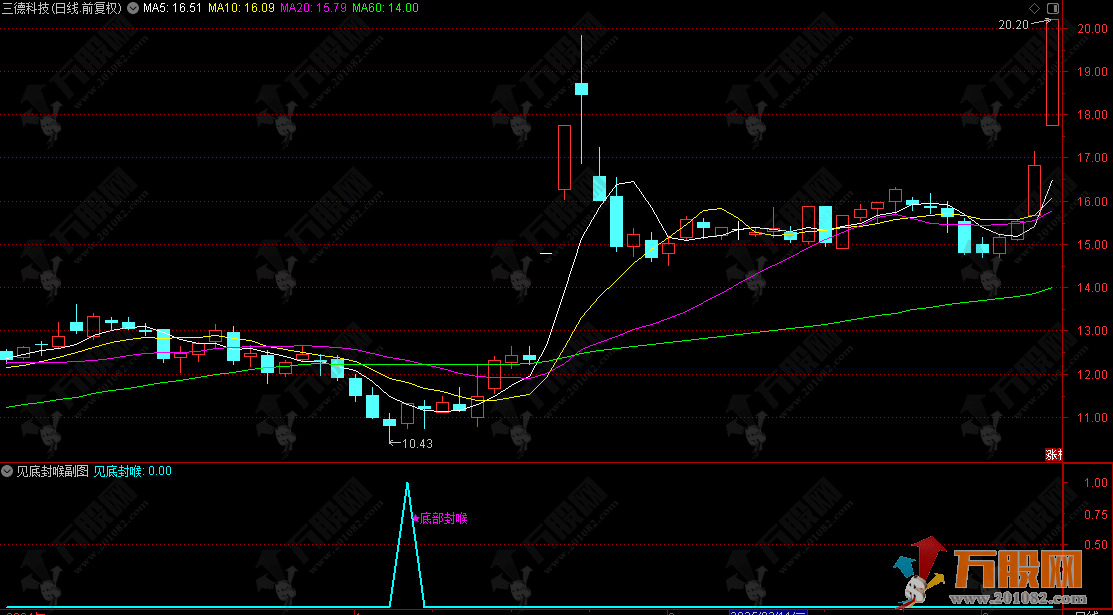Toggle the side panel icon at top right
The image size is (1113, 615).
tap(1052, 9)
